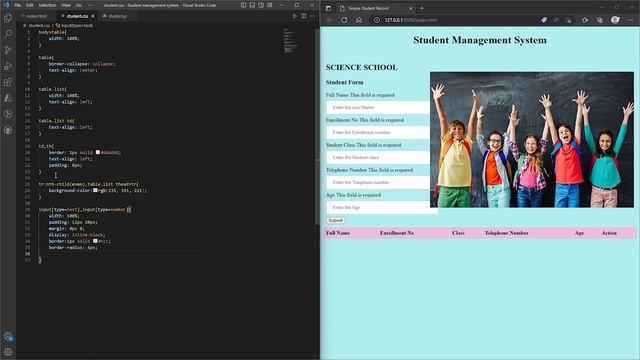Click the SCIENCE SCHOOL heading

click(362, 67)
